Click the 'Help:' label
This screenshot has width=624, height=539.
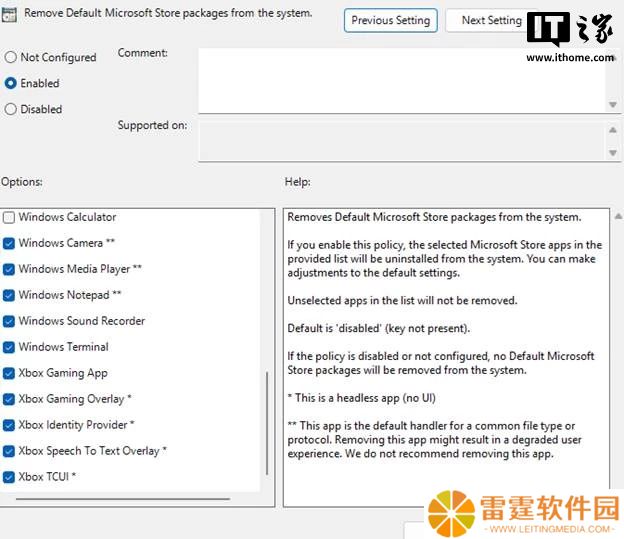pyautogui.click(x=297, y=182)
